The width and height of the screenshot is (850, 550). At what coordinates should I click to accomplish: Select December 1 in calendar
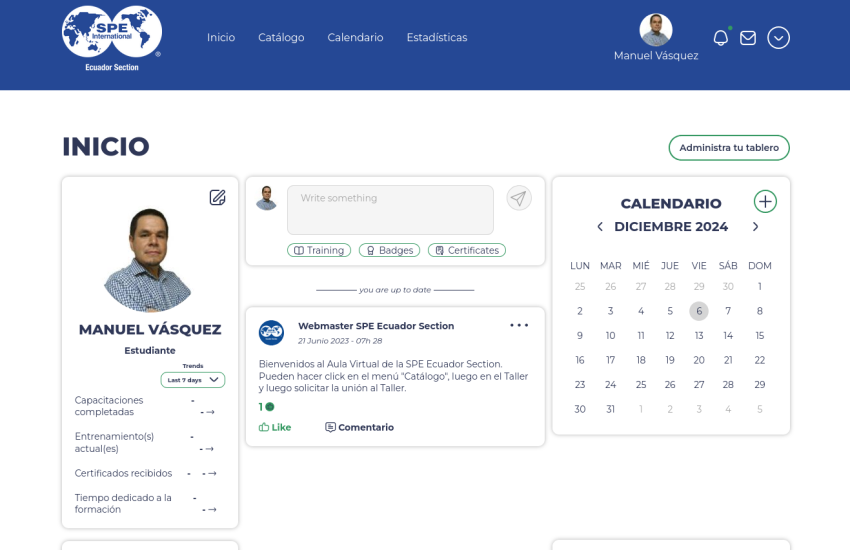pos(759,286)
